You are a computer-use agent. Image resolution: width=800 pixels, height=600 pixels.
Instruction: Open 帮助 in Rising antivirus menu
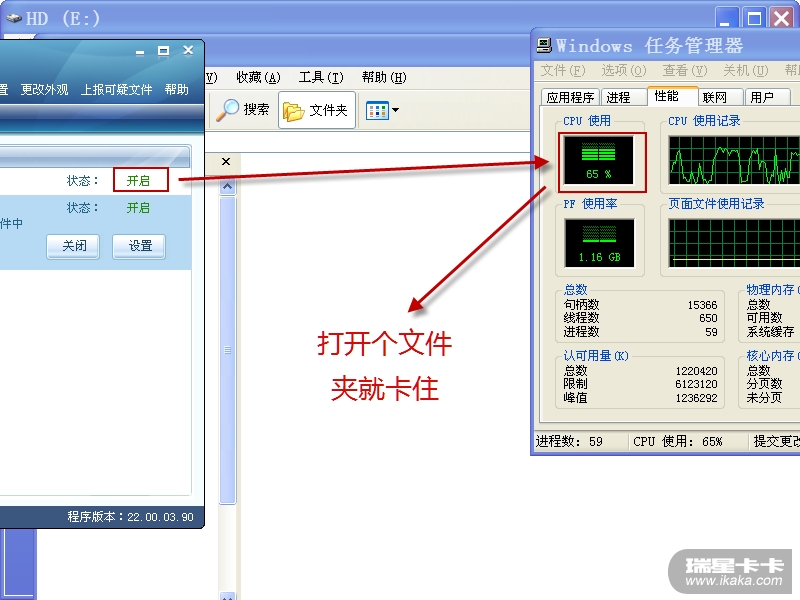[x=177, y=90]
